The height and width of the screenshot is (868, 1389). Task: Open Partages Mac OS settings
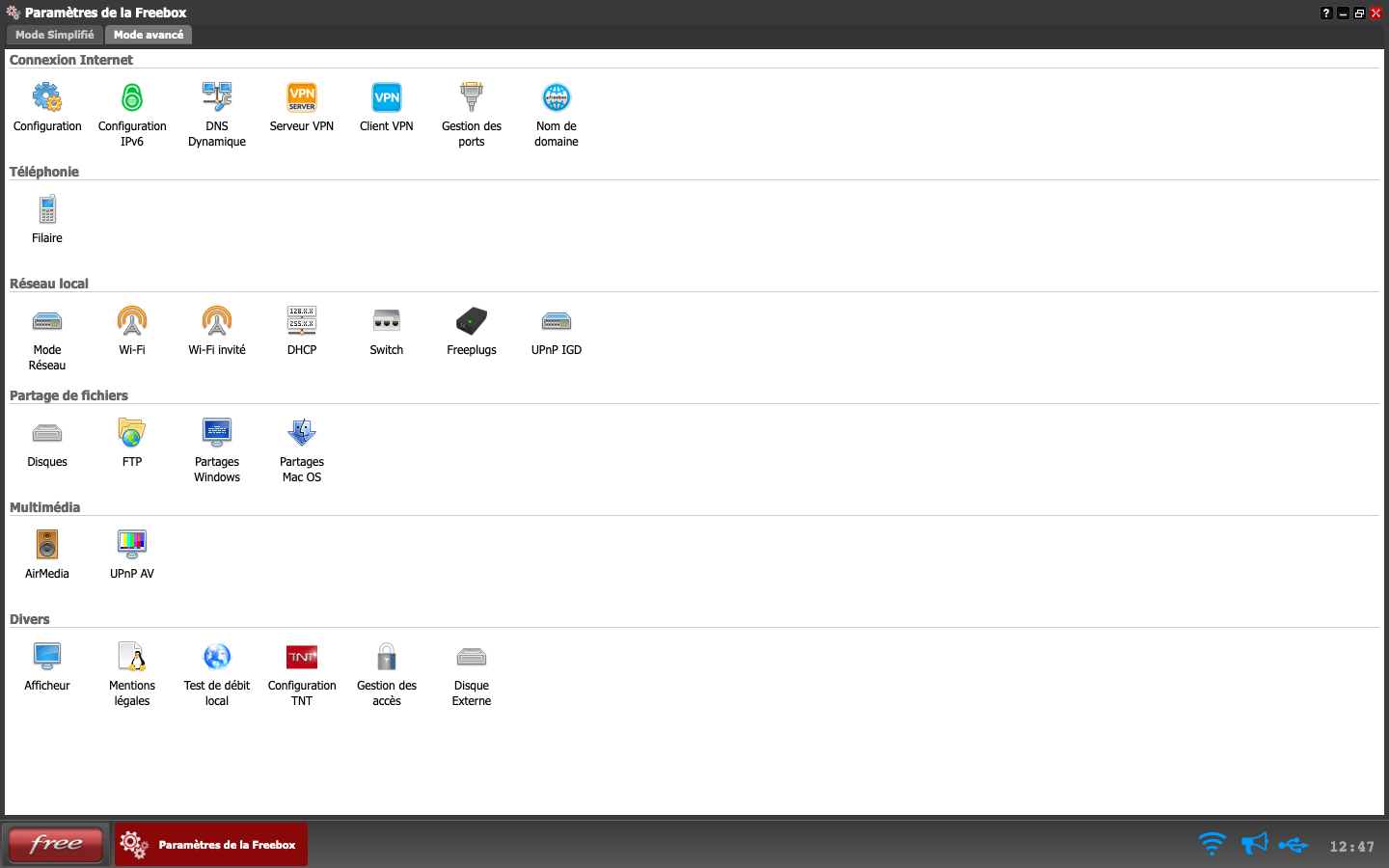point(302,449)
